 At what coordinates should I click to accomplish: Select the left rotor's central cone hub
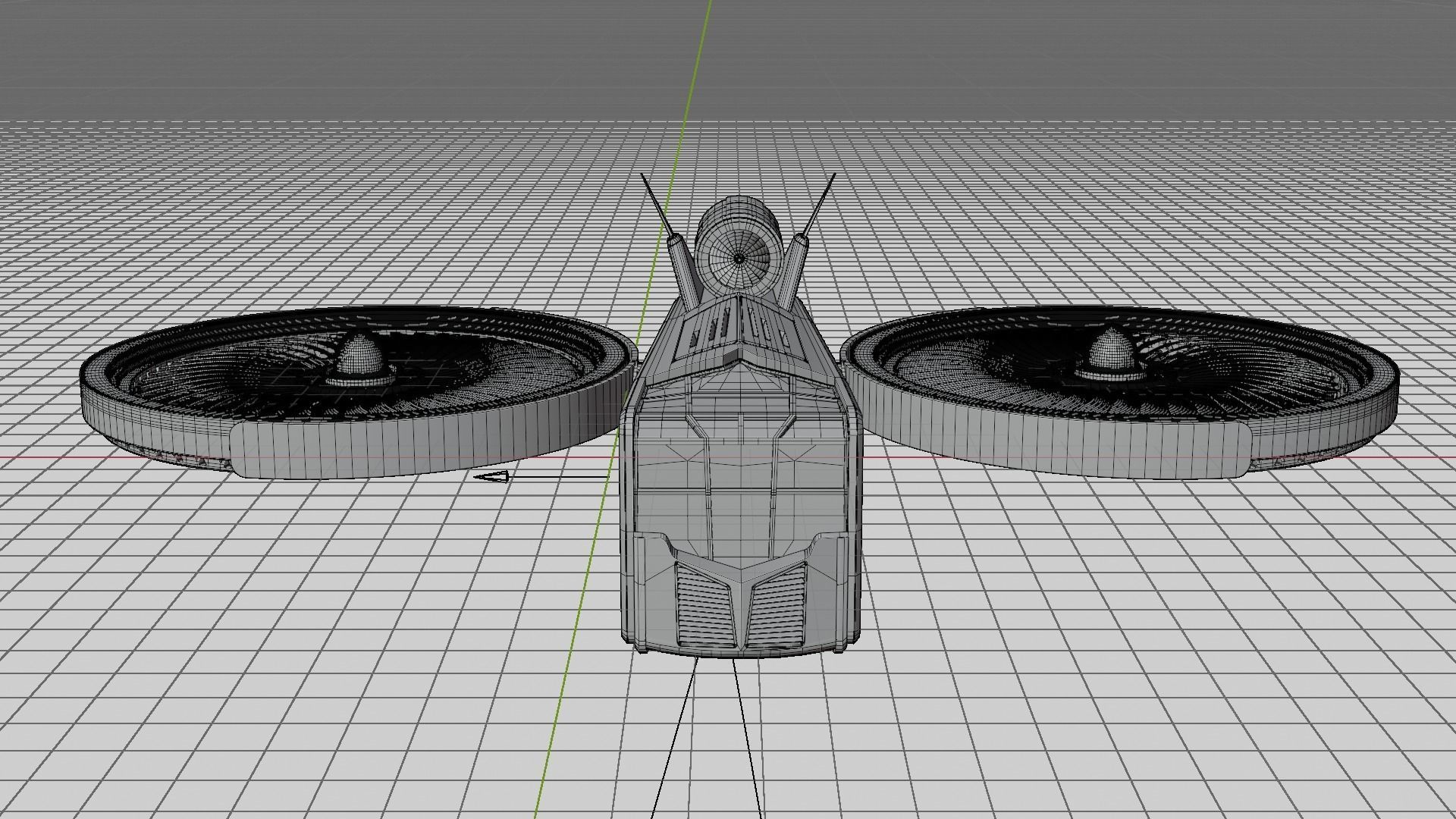pos(361,356)
